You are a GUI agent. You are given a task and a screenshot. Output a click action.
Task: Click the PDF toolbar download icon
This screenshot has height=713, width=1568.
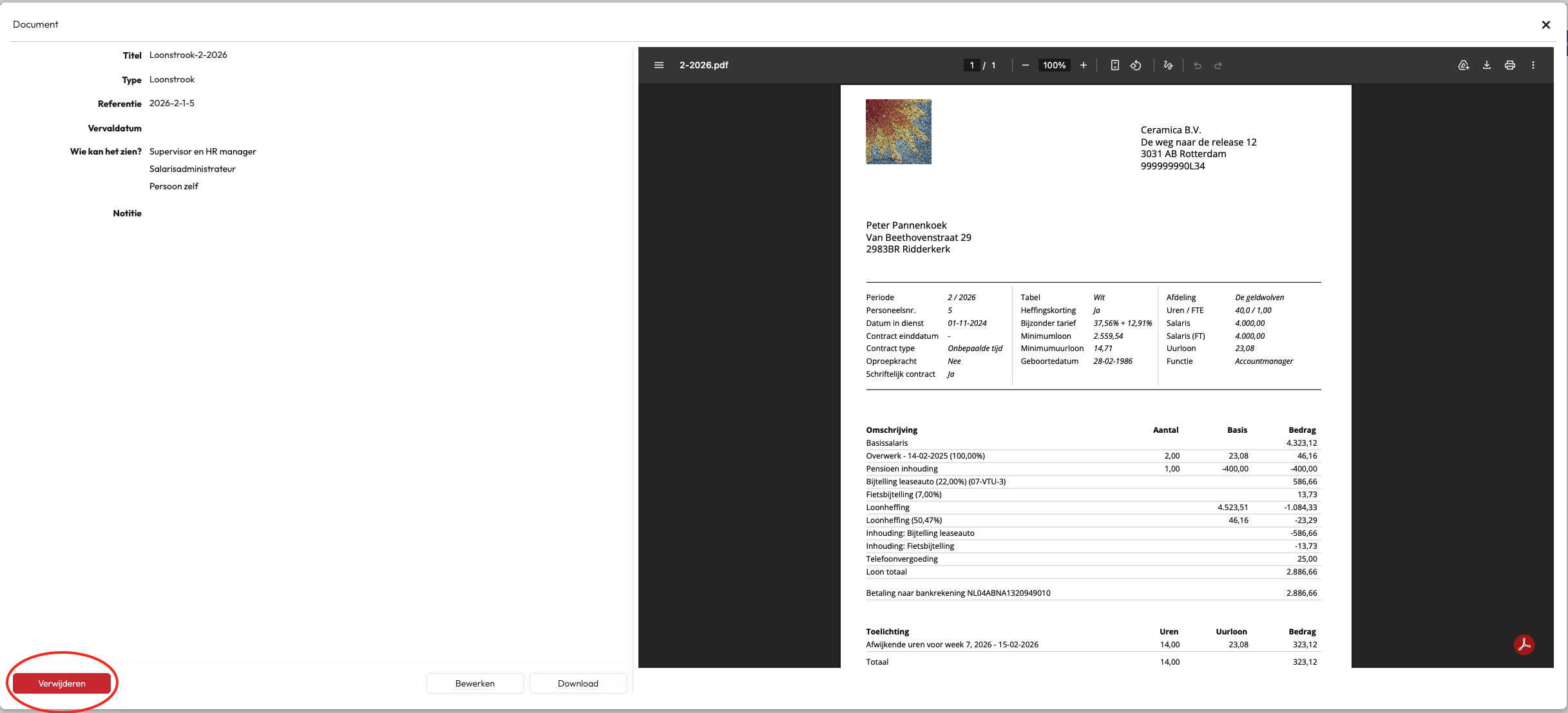(x=1487, y=65)
